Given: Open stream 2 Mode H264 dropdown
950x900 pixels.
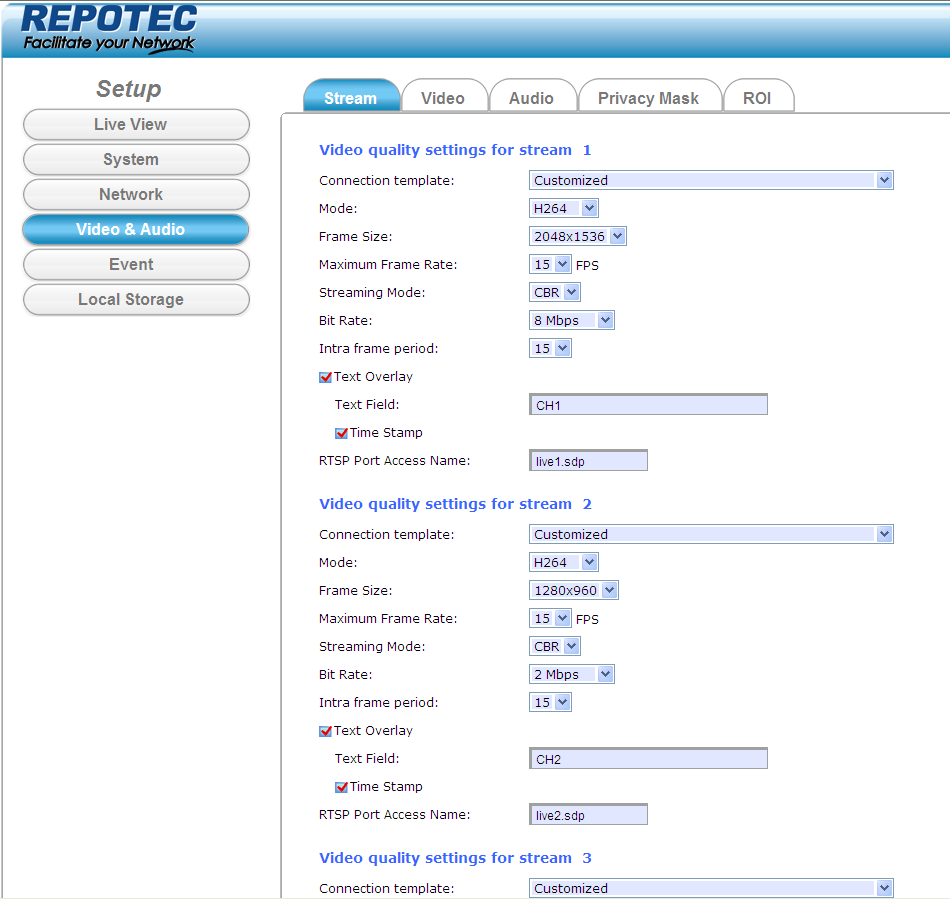Looking at the screenshot, I should 563,562.
